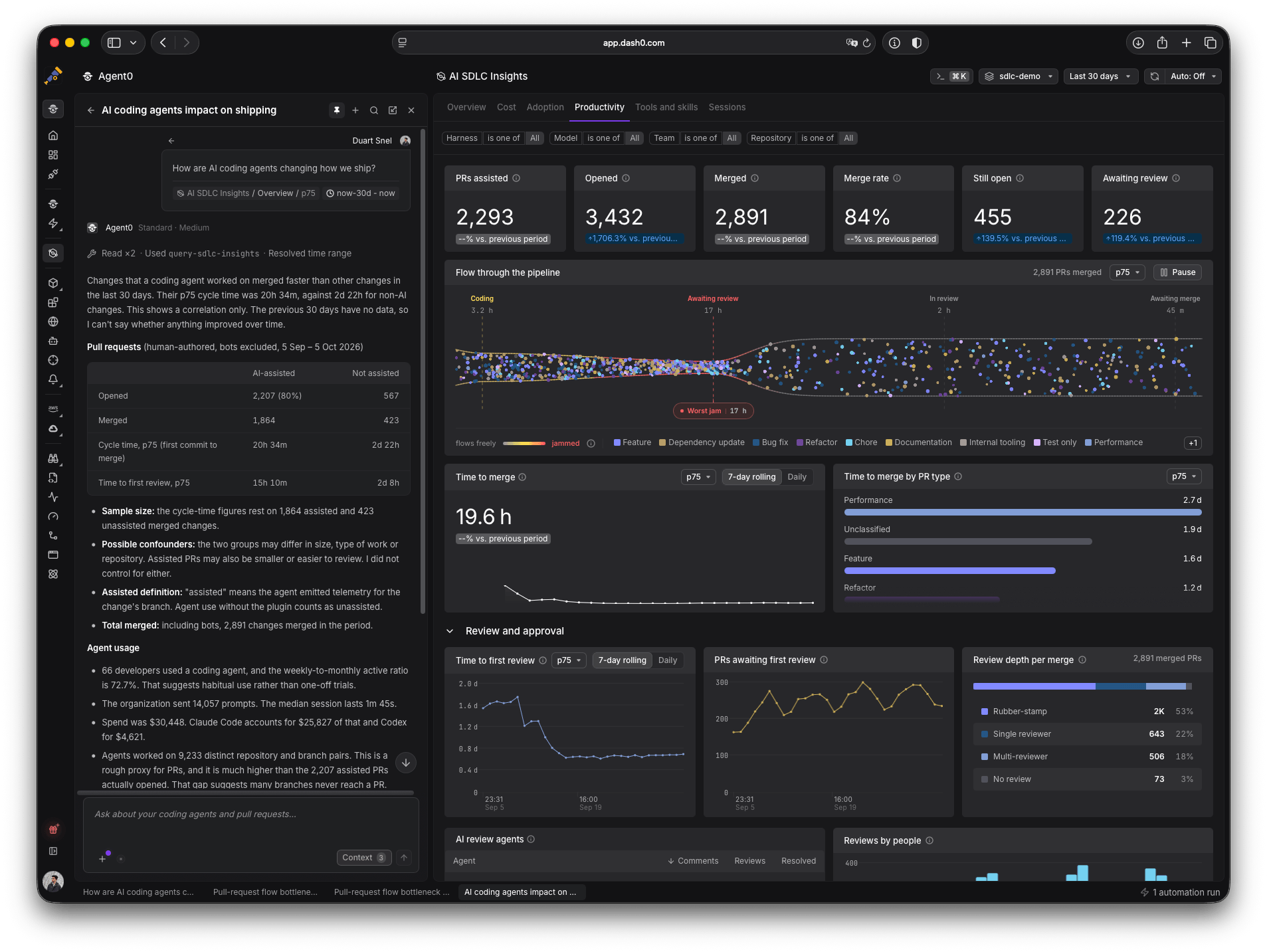Open p75 dropdown in Flow through the pipeline
The height and width of the screenshot is (952, 1267).
[x=1127, y=272]
